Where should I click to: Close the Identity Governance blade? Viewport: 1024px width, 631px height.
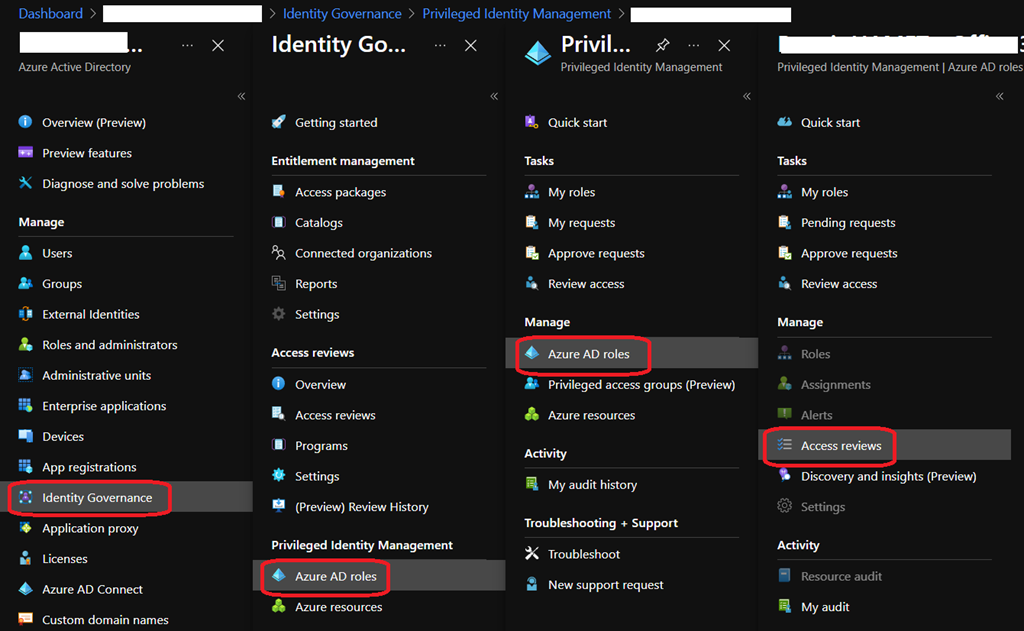[x=471, y=46]
